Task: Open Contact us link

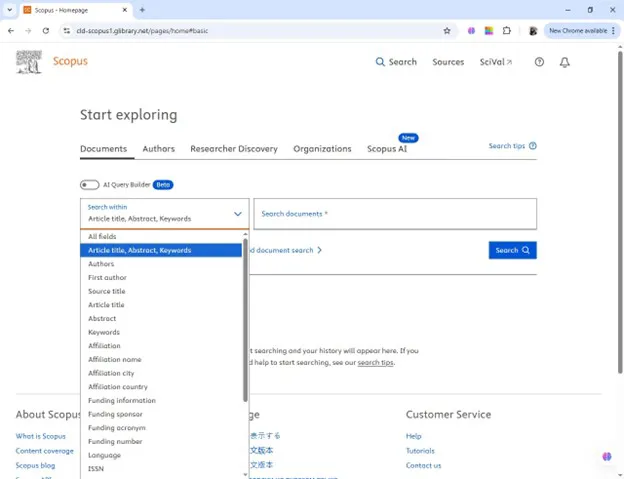Action: (x=423, y=465)
